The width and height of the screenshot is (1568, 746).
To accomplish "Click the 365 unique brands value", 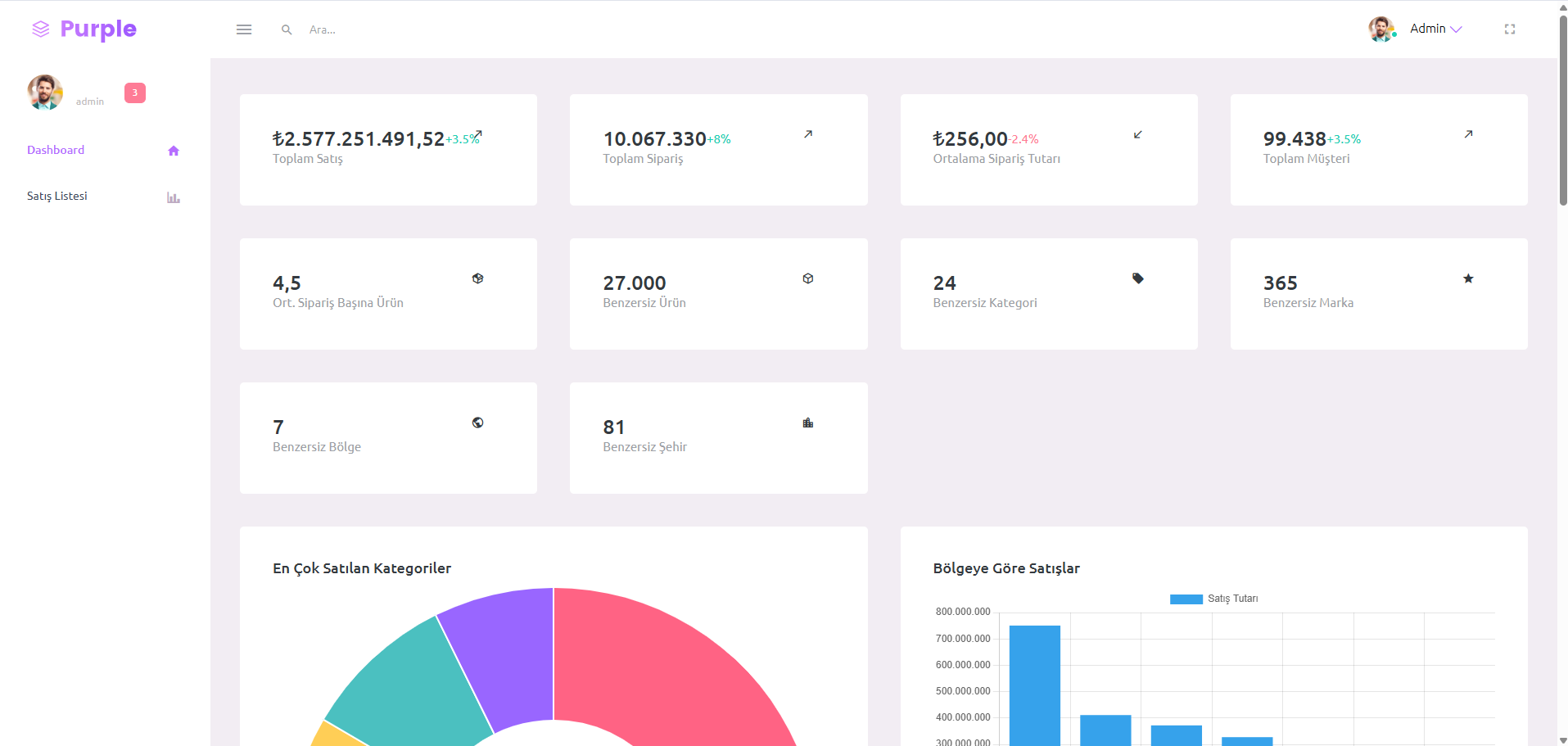I will (1281, 283).
